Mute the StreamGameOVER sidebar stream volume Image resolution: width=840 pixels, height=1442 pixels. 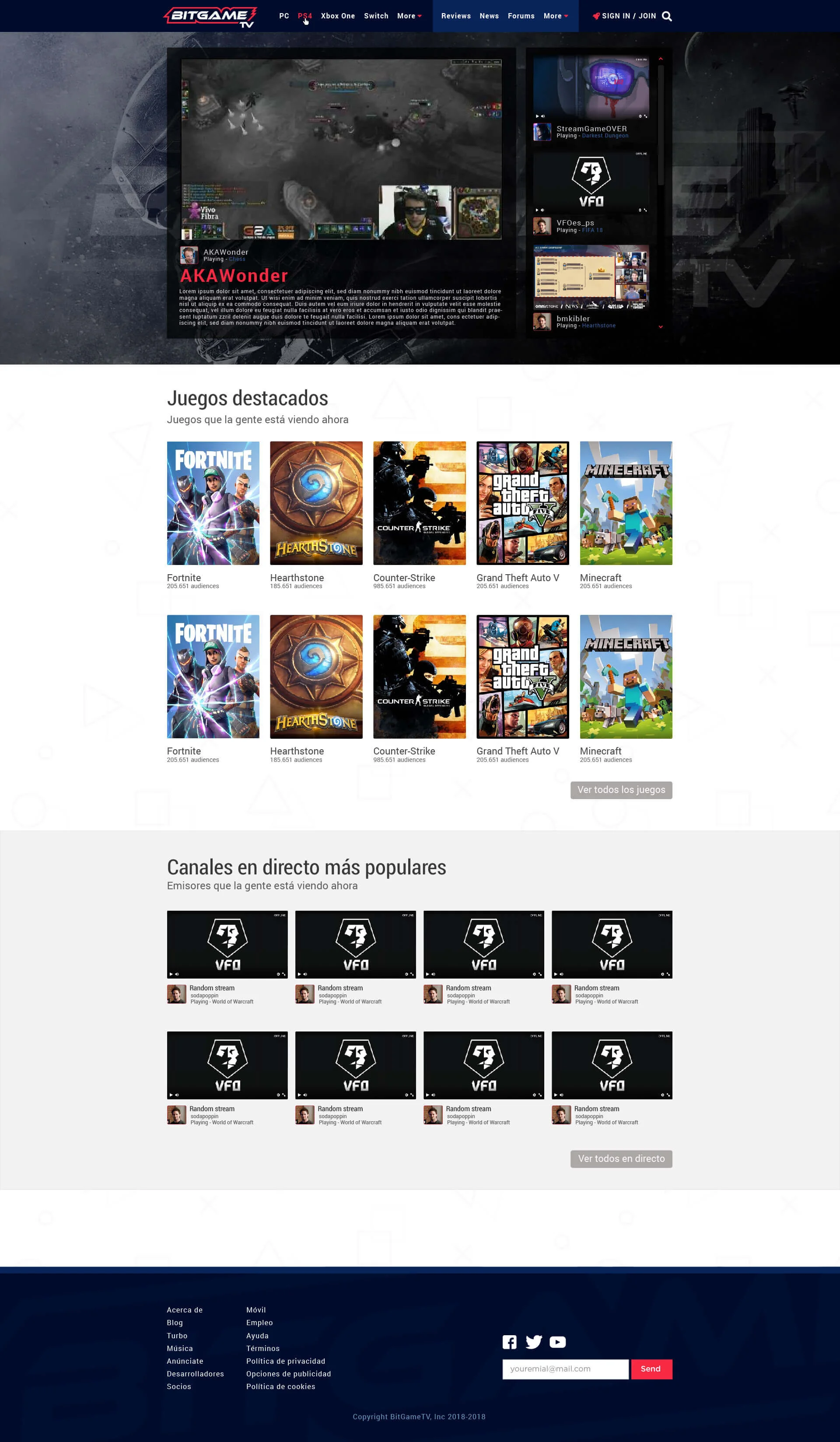pyautogui.click(x=542, y=116)
